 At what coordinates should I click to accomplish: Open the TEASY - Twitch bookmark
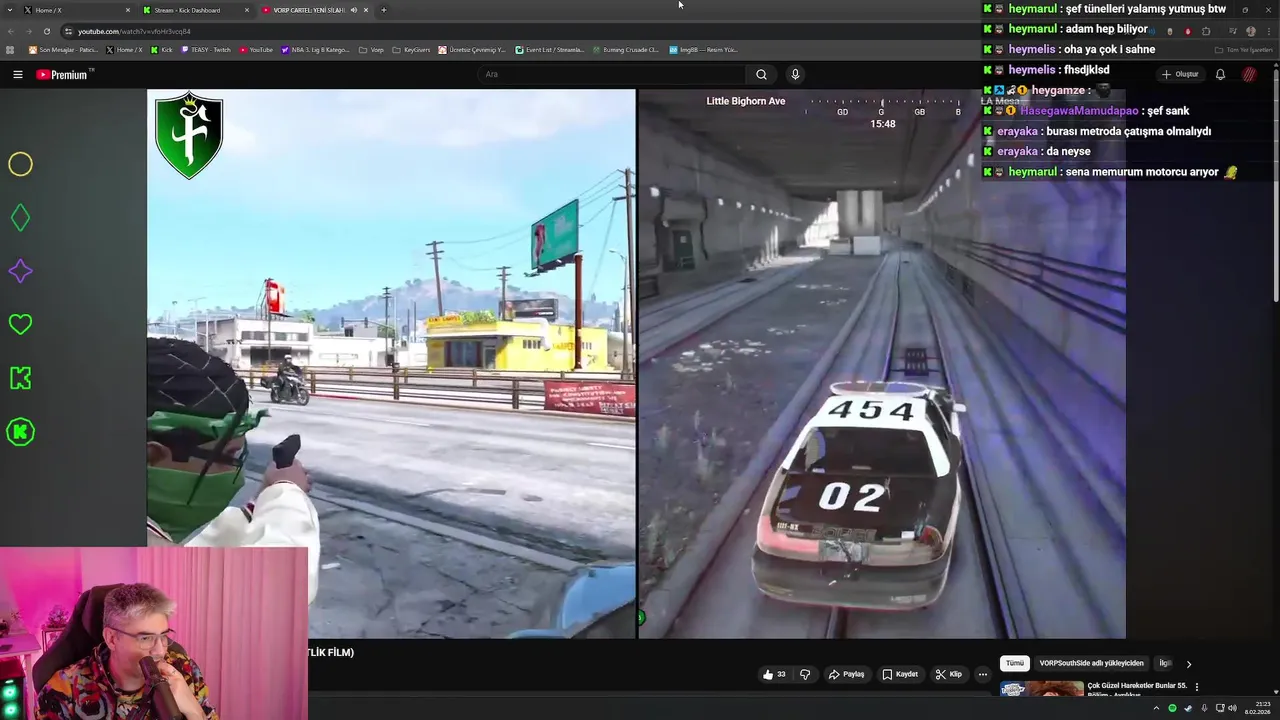coord(207,49)
